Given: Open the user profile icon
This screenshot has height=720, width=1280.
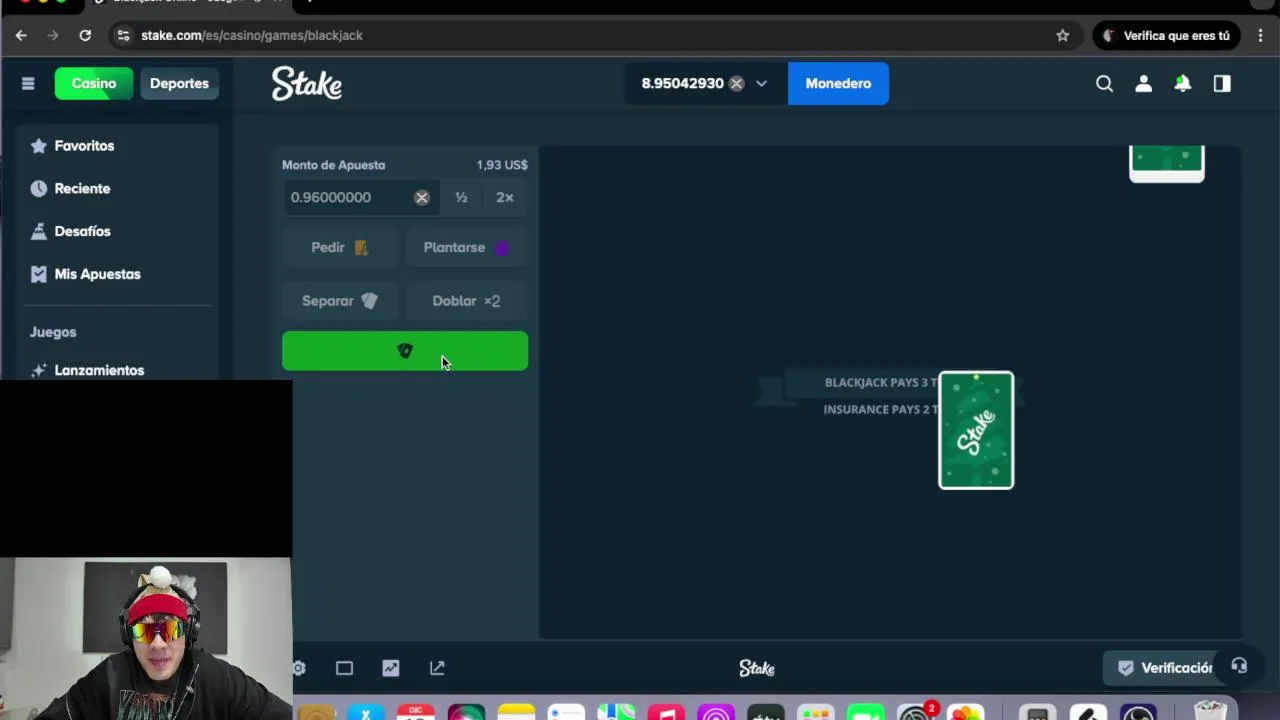Looking at the screenshot, I should [x=1143, y=84].
